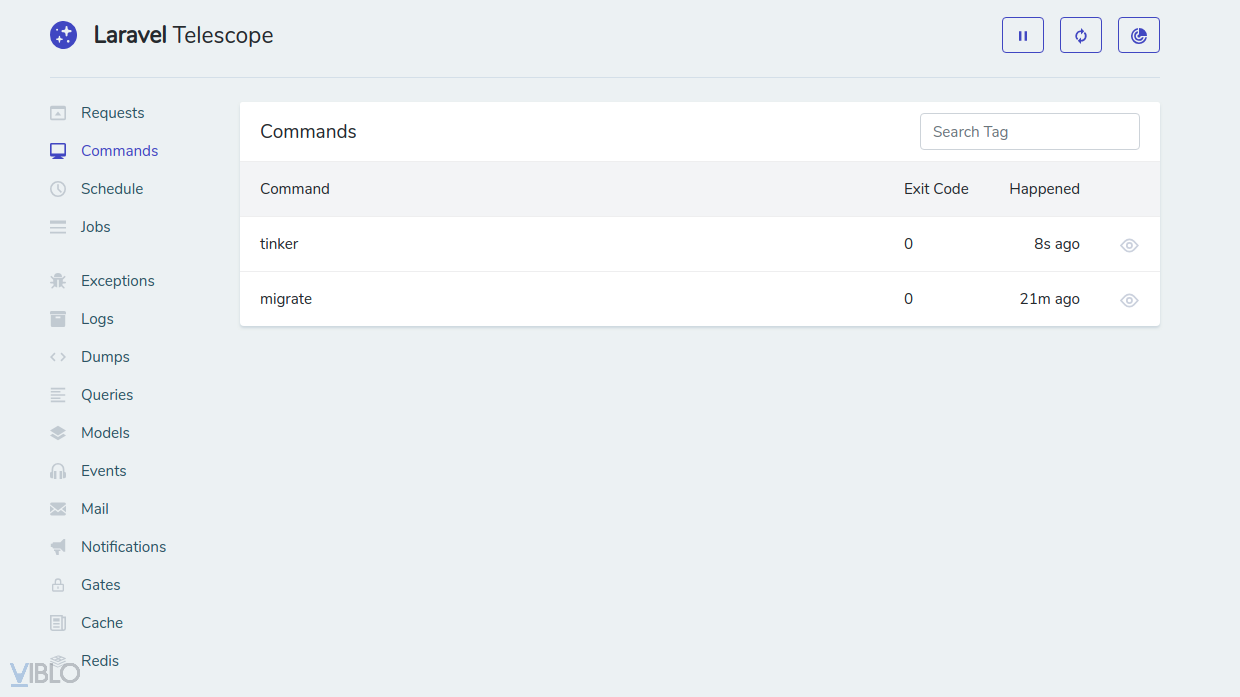Click the Laravel Telescope logo icon
The image size is (1240, 697).
pos(63,35)
